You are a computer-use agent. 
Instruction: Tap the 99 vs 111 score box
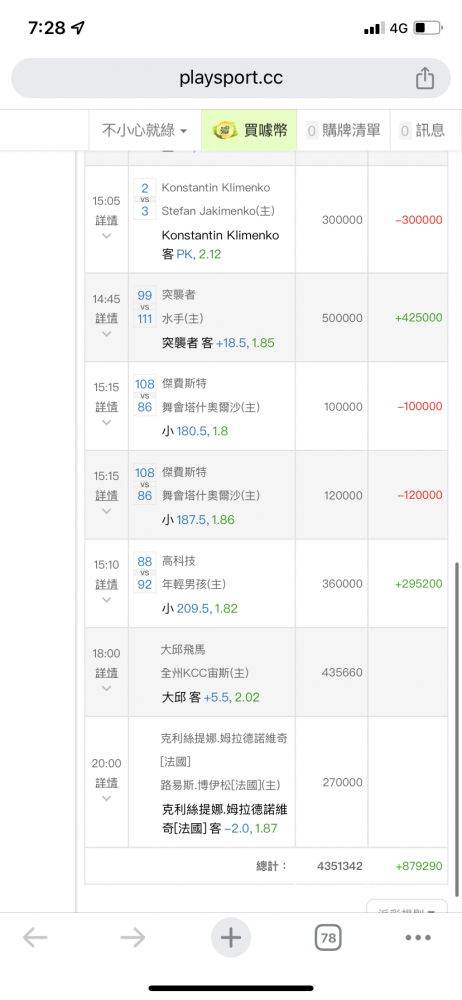[x=145, y=307]
